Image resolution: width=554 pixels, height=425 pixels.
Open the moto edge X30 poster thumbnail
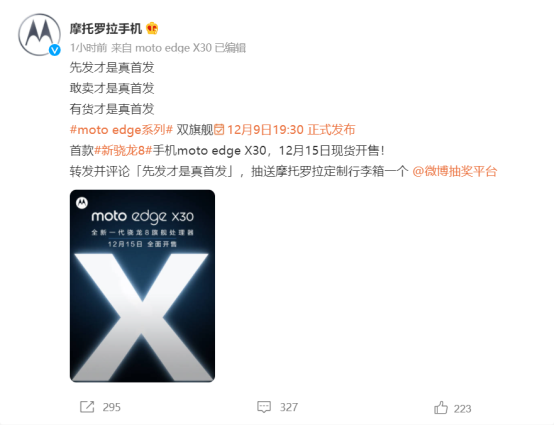tap(142, 286)
